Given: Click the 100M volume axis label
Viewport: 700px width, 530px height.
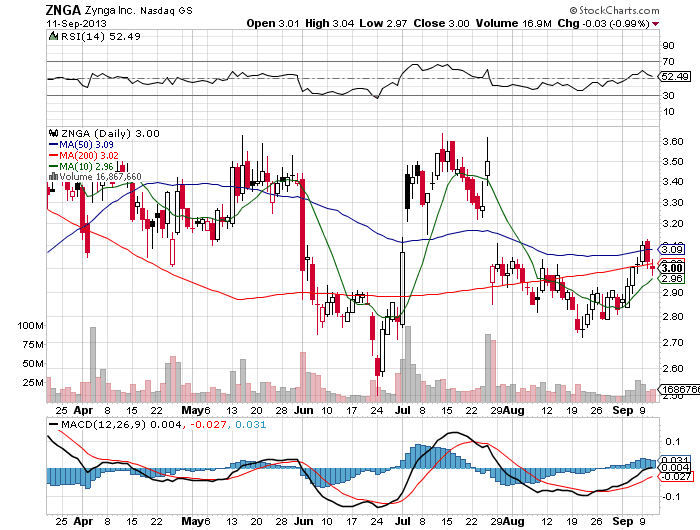Looking at the screenshot, I should [30, 326].
